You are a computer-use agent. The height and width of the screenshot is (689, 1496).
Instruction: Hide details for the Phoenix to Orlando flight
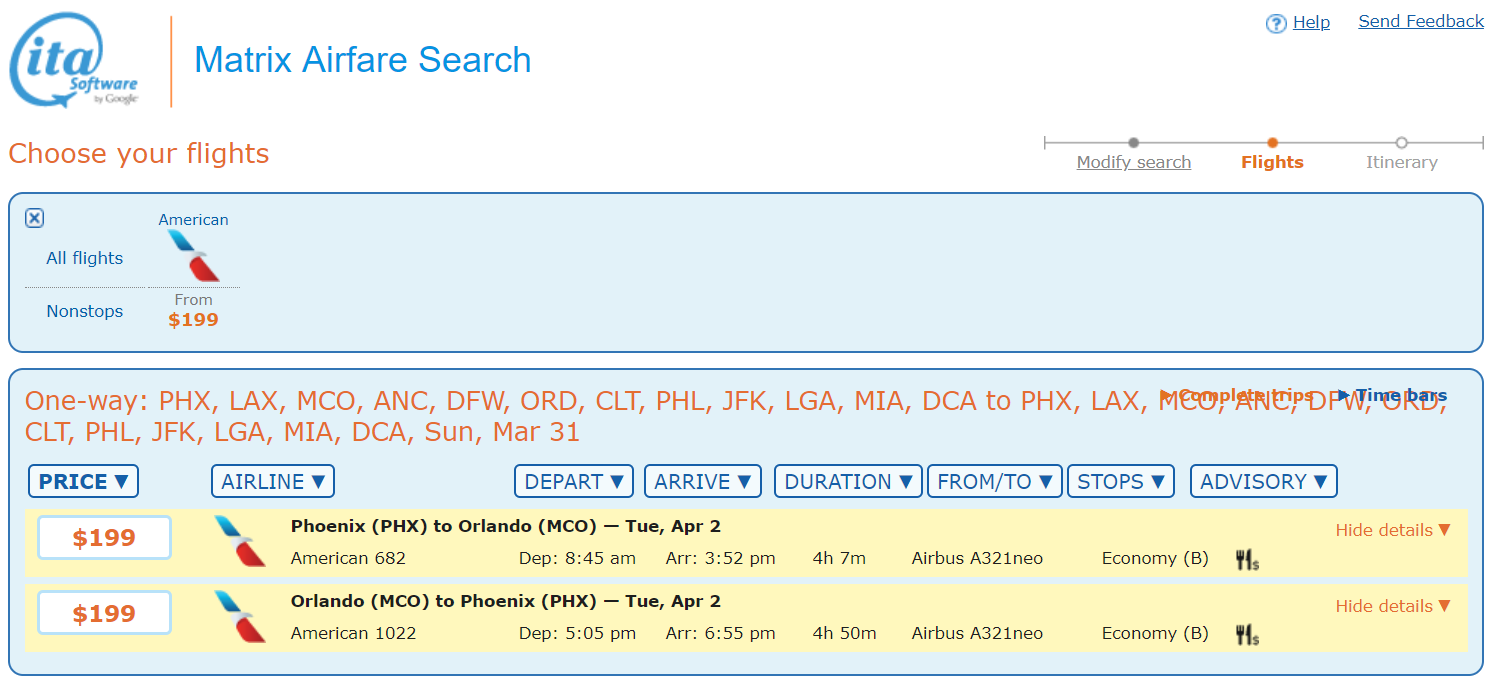[x=1392, y=530]
